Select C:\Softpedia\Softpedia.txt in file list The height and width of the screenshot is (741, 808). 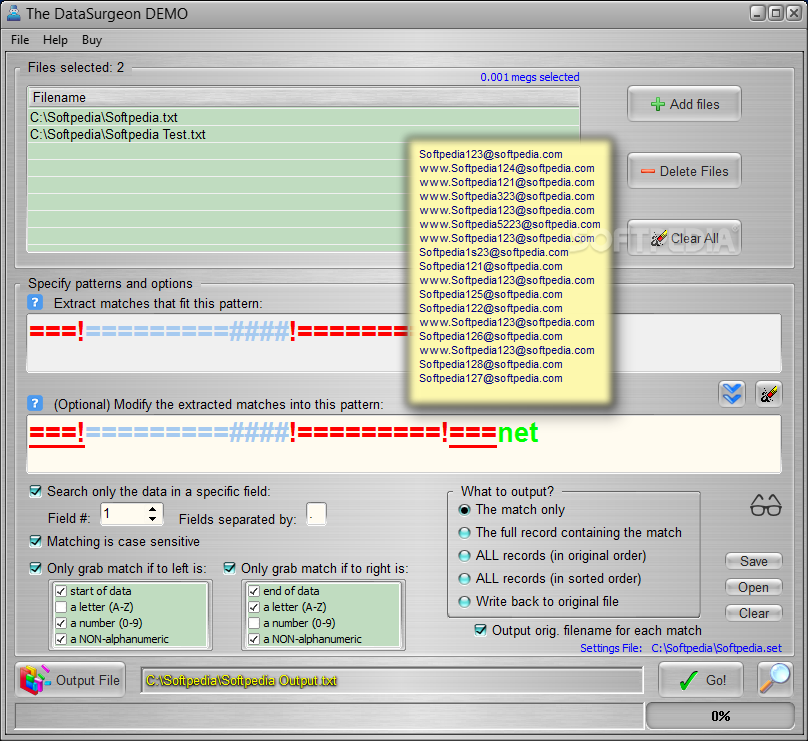click(x=304, y=117)
